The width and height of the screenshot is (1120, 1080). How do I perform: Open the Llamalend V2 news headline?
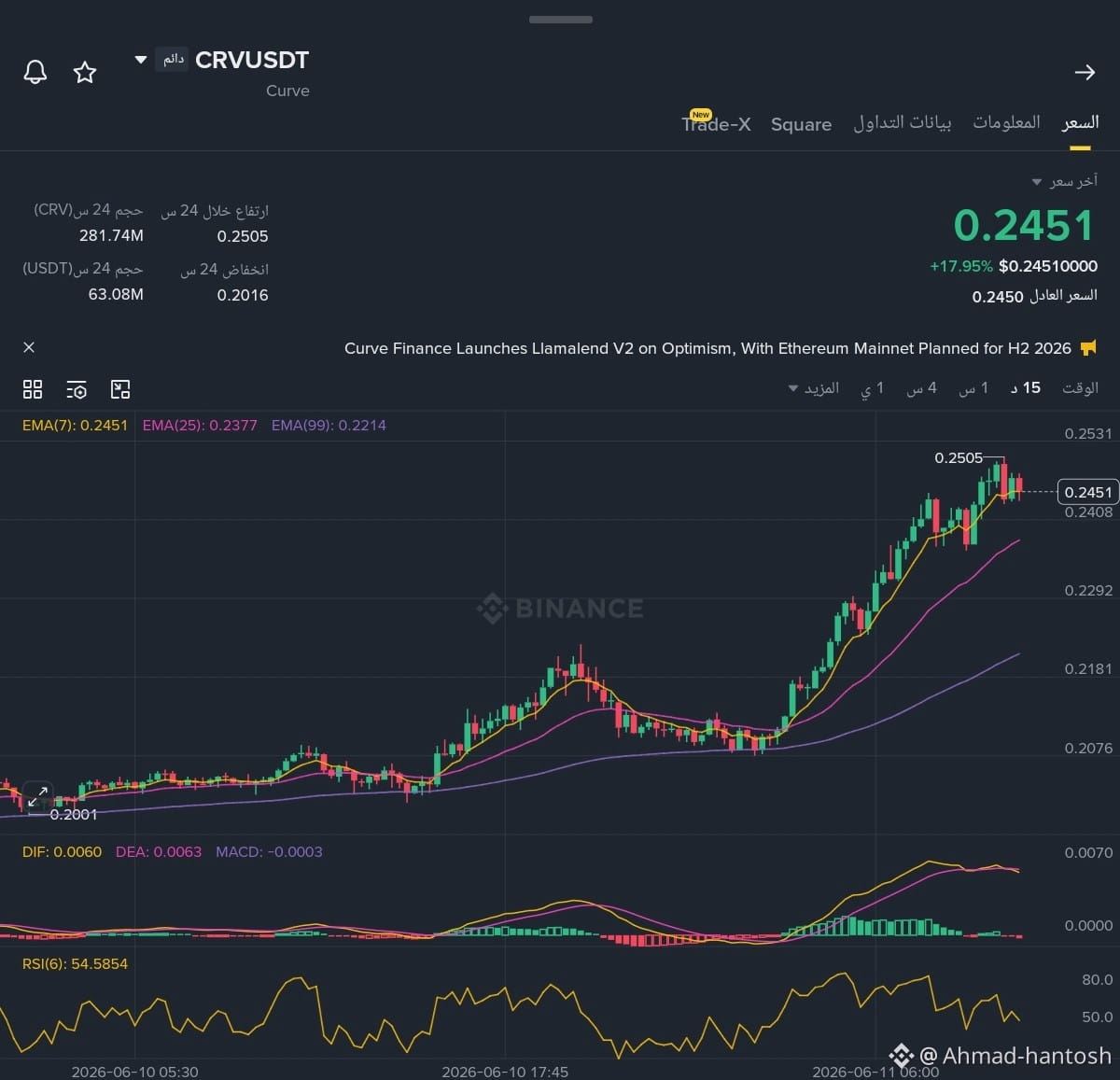[707, 348]
